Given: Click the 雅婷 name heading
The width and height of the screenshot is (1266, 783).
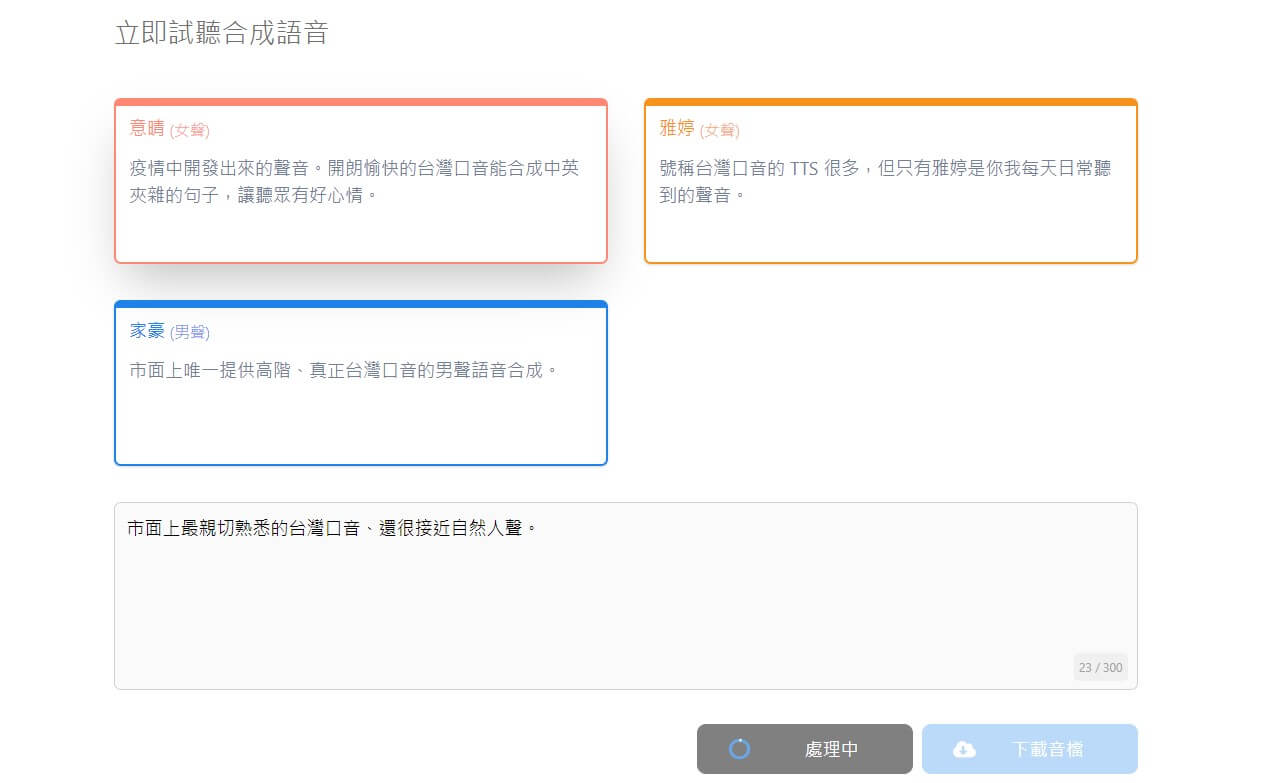Looking at the screenshot, I should (677, 128).
